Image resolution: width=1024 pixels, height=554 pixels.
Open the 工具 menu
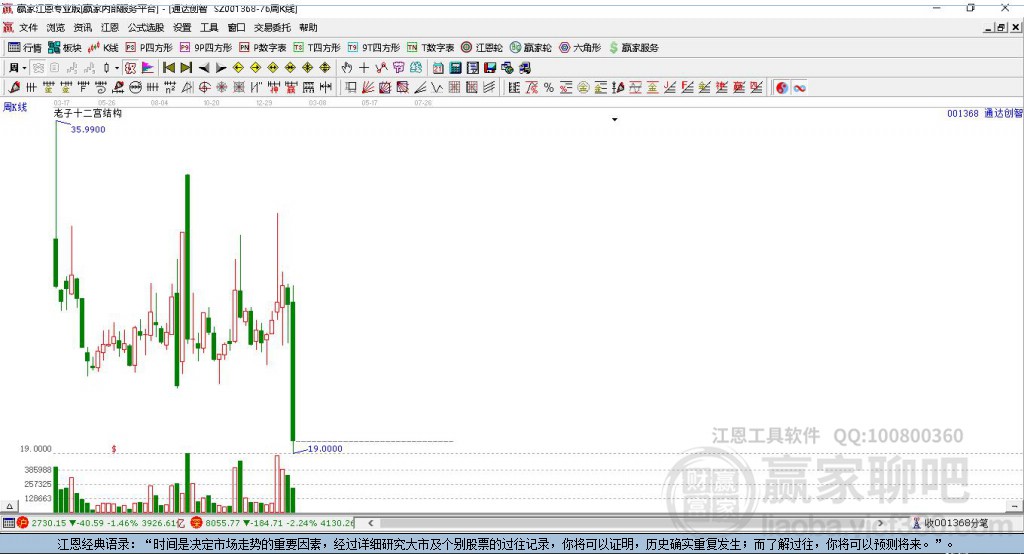click(209, 27)
